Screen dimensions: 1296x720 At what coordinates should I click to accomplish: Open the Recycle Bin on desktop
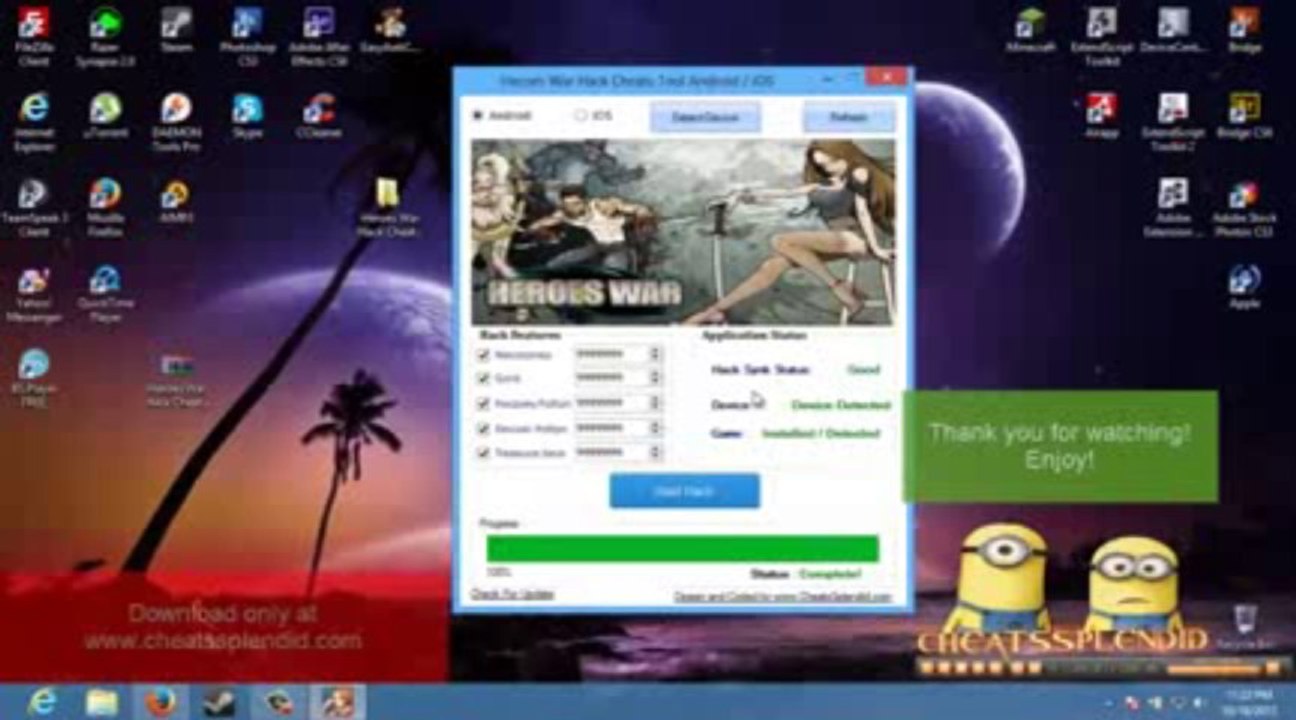[1245, 627]
